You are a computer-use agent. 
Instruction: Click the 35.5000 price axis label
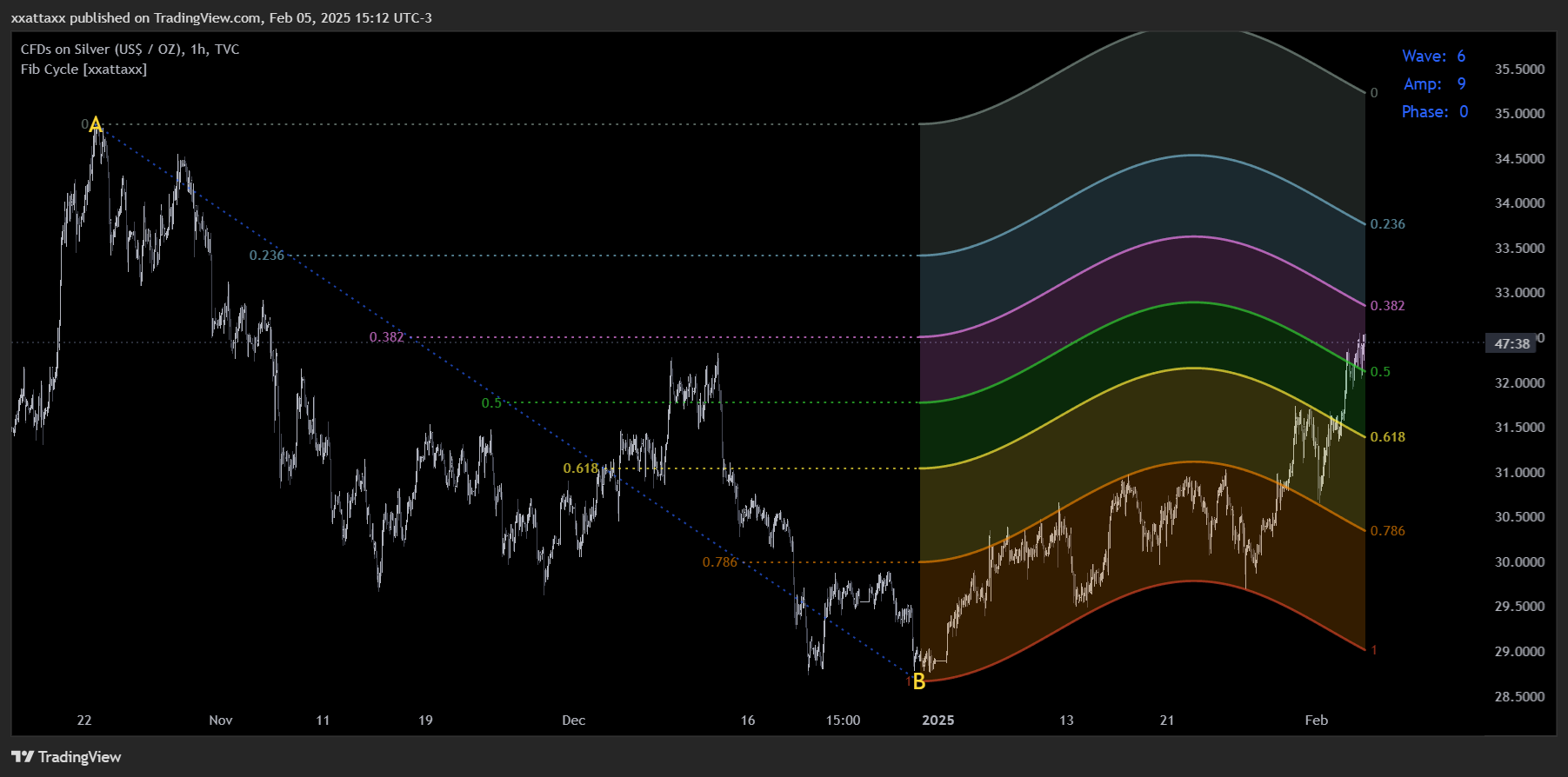click(1519, 69)
